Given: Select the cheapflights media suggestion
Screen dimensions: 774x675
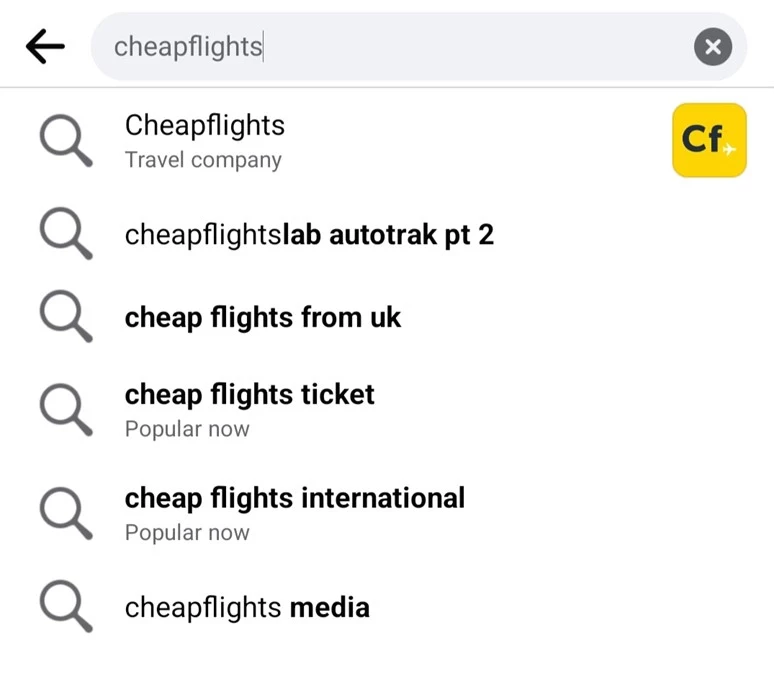Looking at the screenshot, I should coord(247,607).
